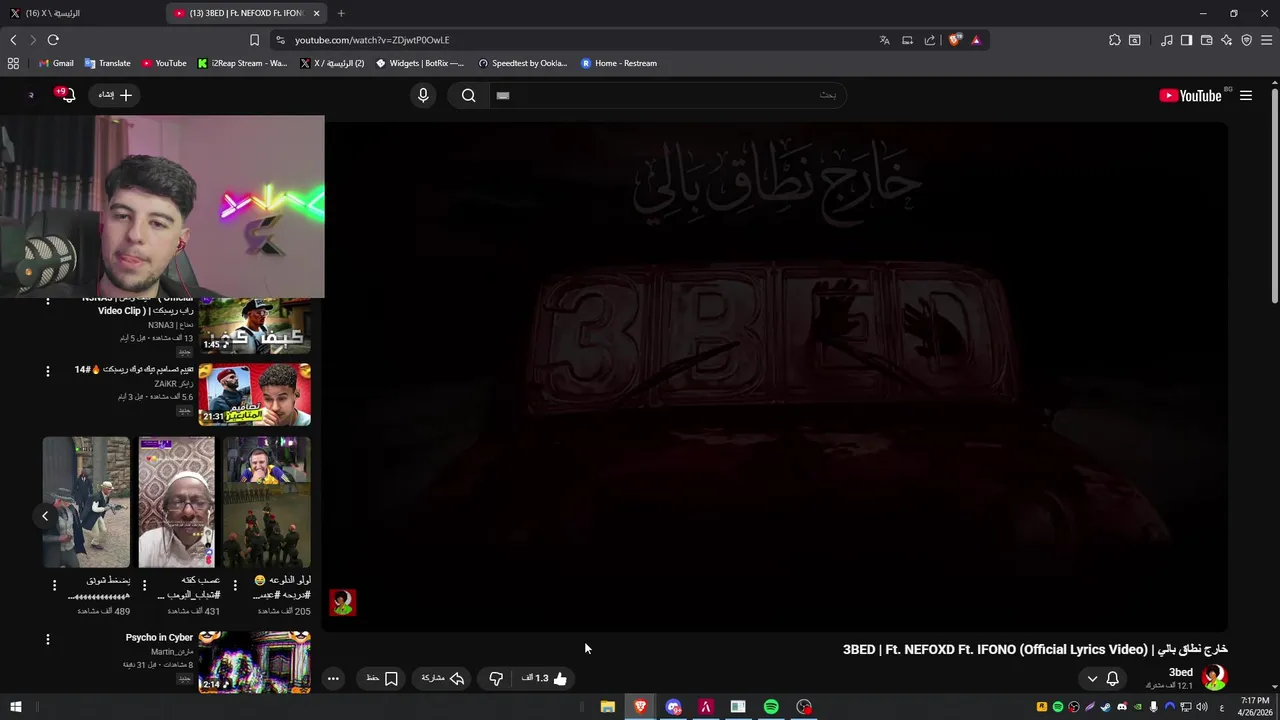Open options for the 205 ألف short
The height and width of the screenshot is (720, 1280).
pos(235,585)
